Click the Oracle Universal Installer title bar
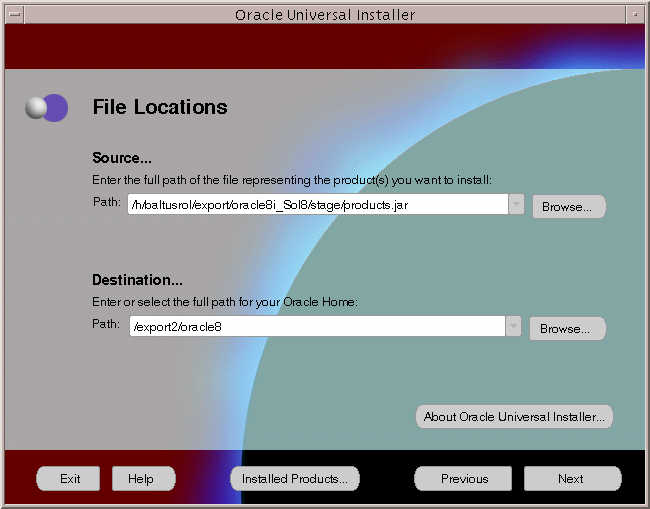Image resolution: width=650 pixels, height=509 pixels. [325, 15]
